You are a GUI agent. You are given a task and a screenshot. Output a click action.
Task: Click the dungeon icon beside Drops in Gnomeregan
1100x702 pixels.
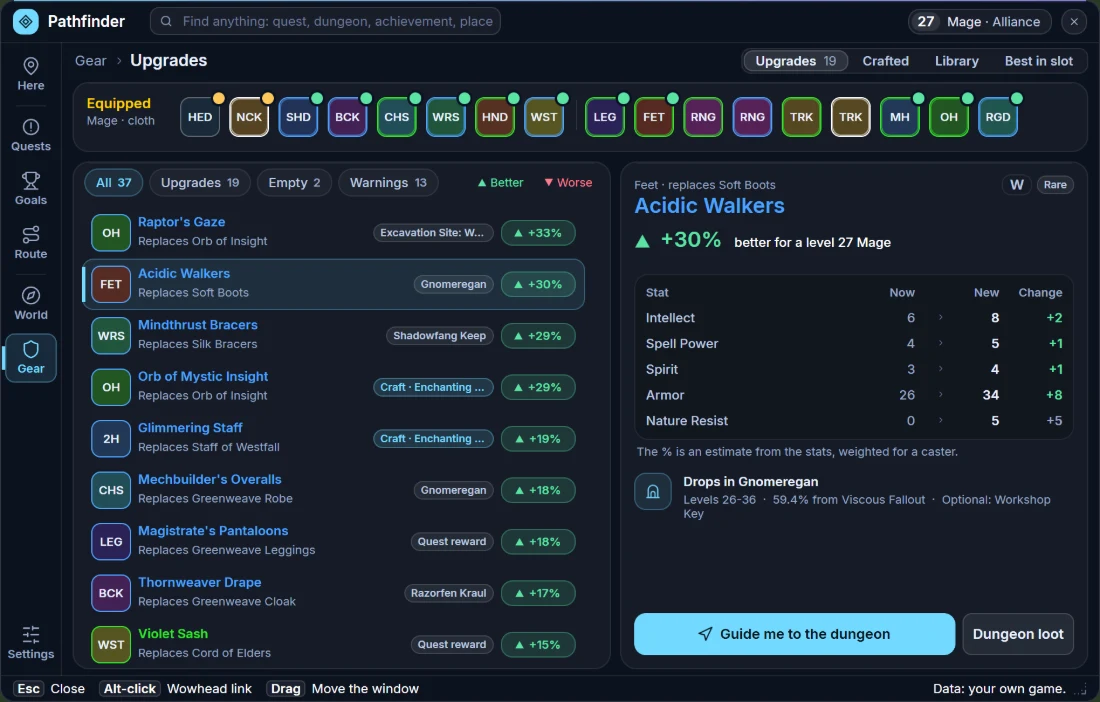[652, 491]
